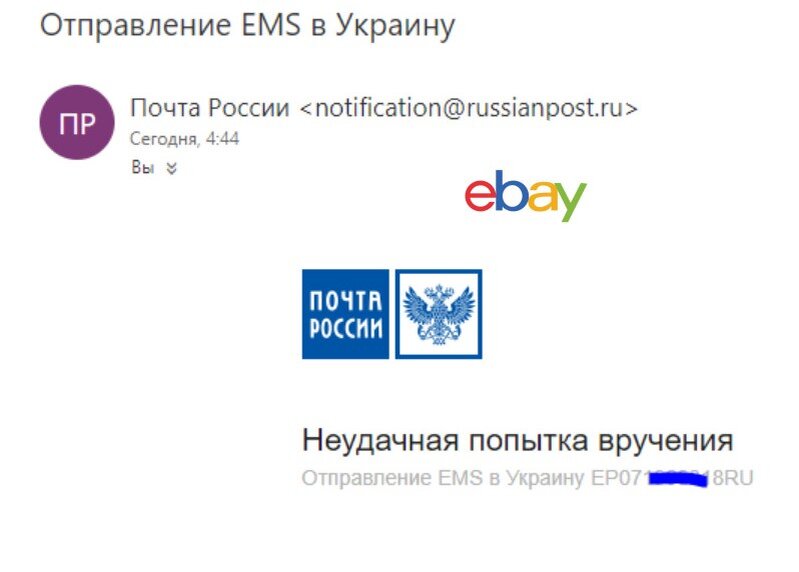
Task: Click the green letter y in eBay logo
Action: 570,202
